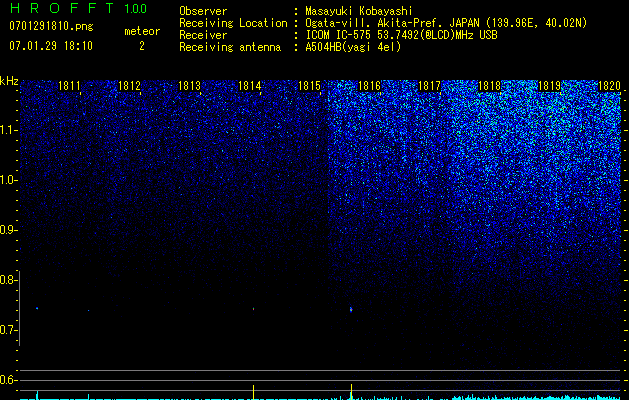The width and height of the screenshot is (629, 400).
Task: Click the 1817 time marker
Action: point(429,86)
